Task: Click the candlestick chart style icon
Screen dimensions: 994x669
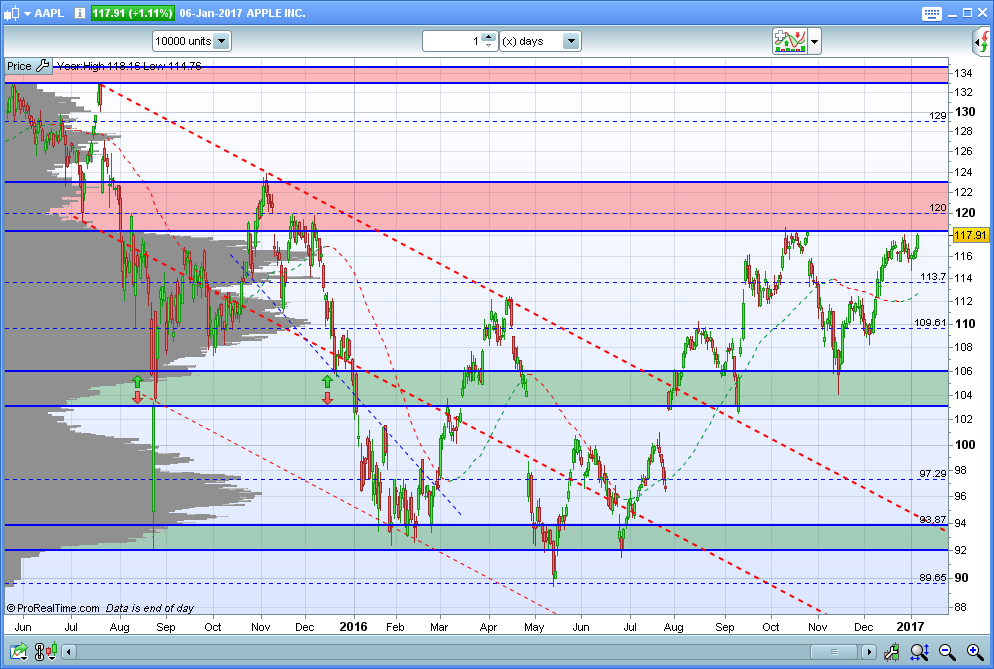Action: (11, 13)
